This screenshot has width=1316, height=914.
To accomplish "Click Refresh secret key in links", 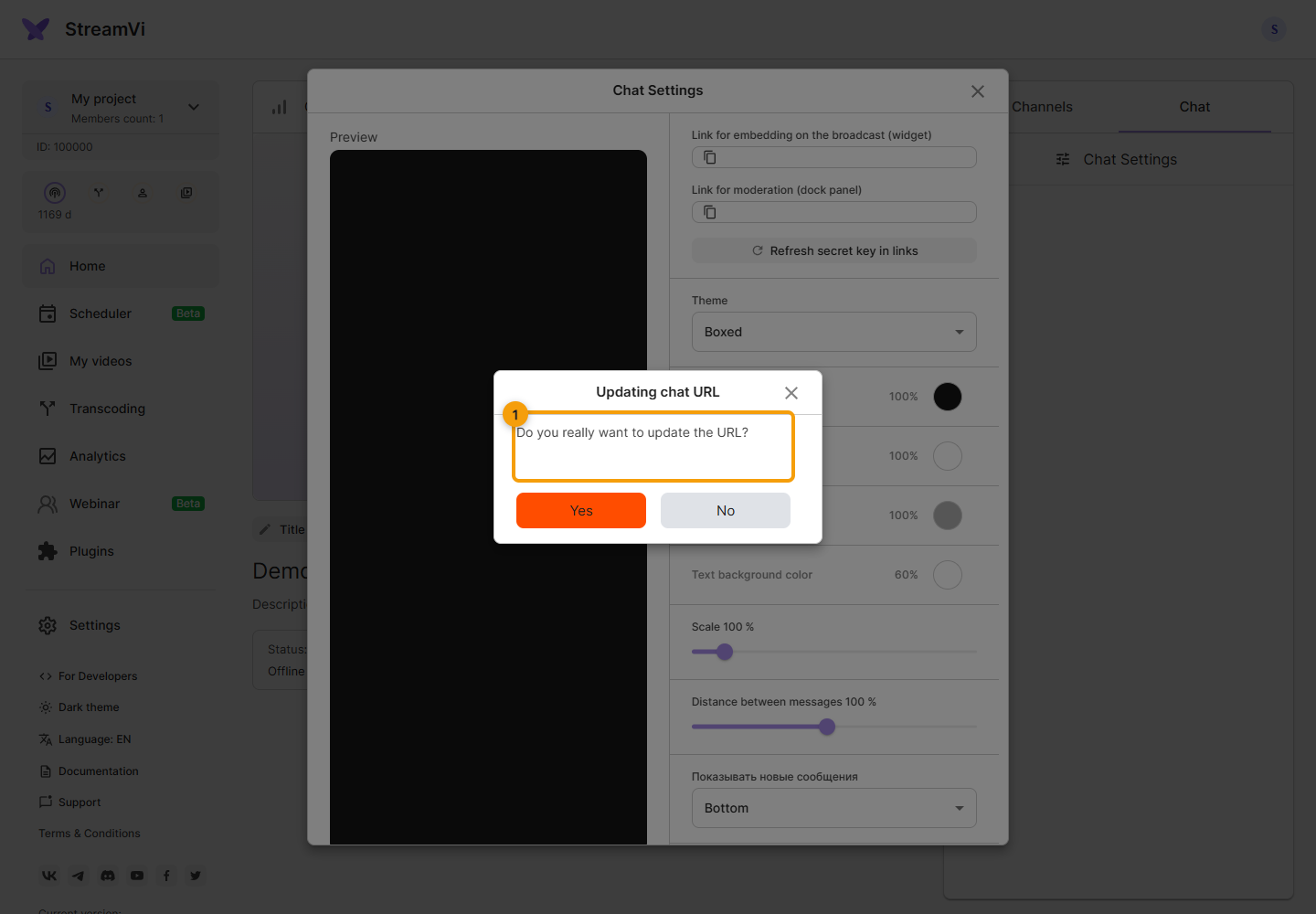I will (834, 250).
